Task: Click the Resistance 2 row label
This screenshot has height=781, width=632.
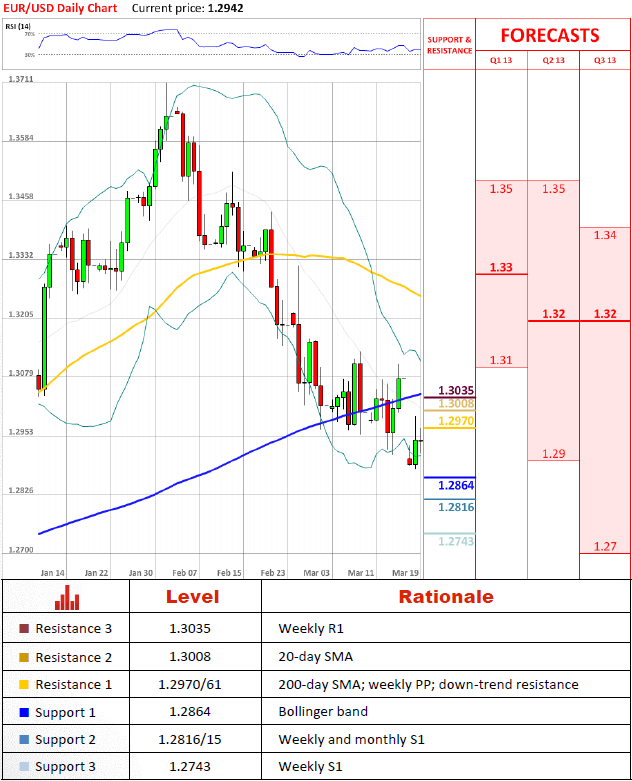Action: click(74, 657)
